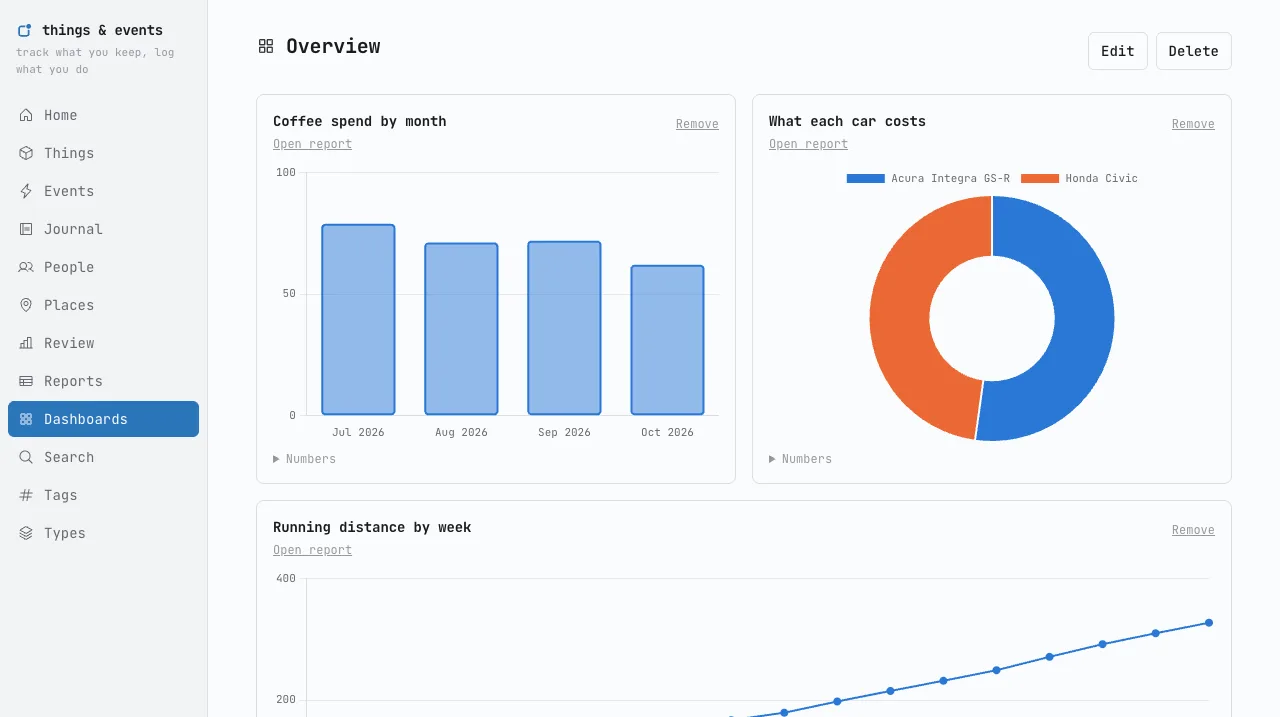The width and height of the screenshot is (1280, 717).
Task: Open the Home page
Action: pos(103,115)
